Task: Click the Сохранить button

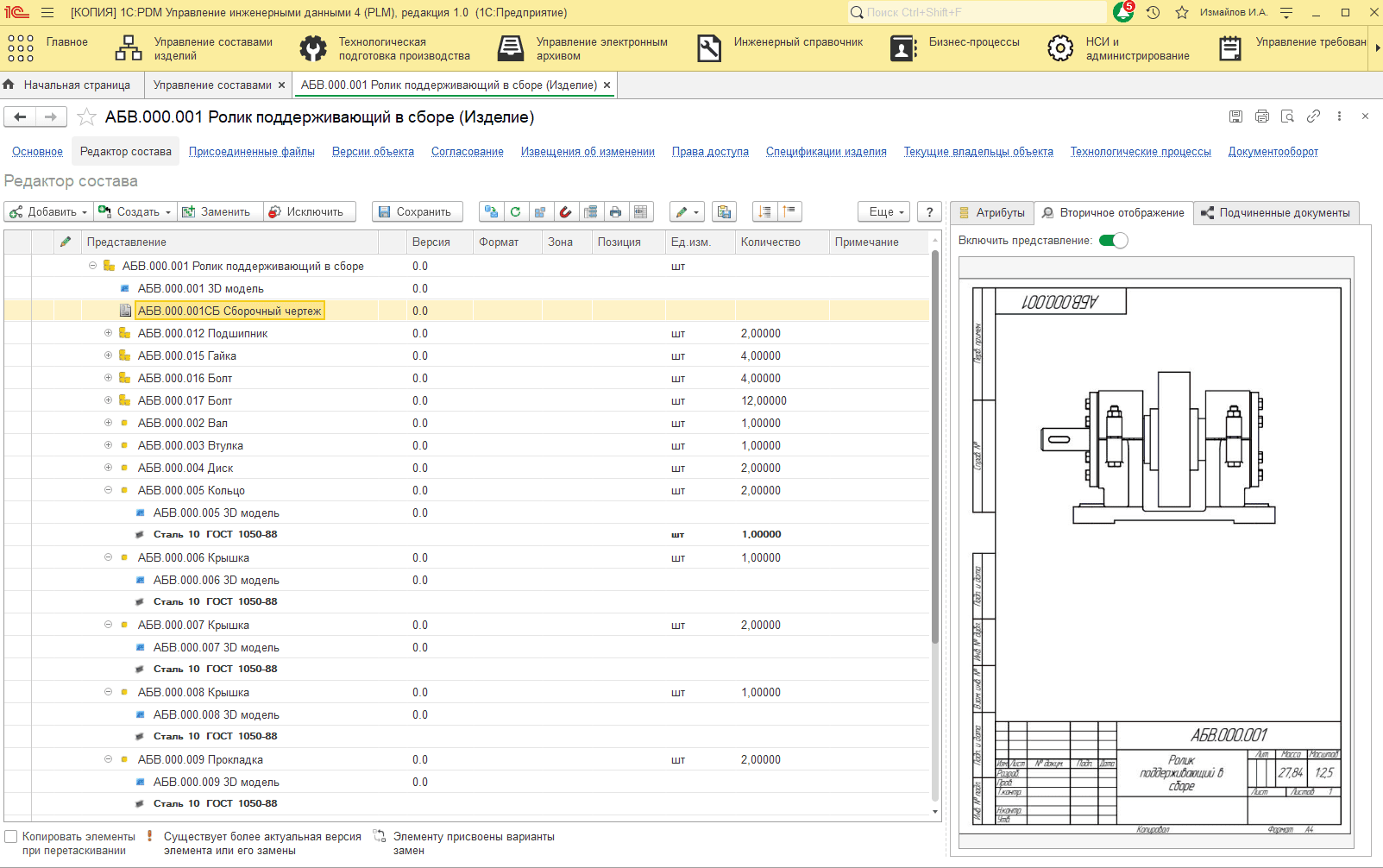Action: click(418, 211)
